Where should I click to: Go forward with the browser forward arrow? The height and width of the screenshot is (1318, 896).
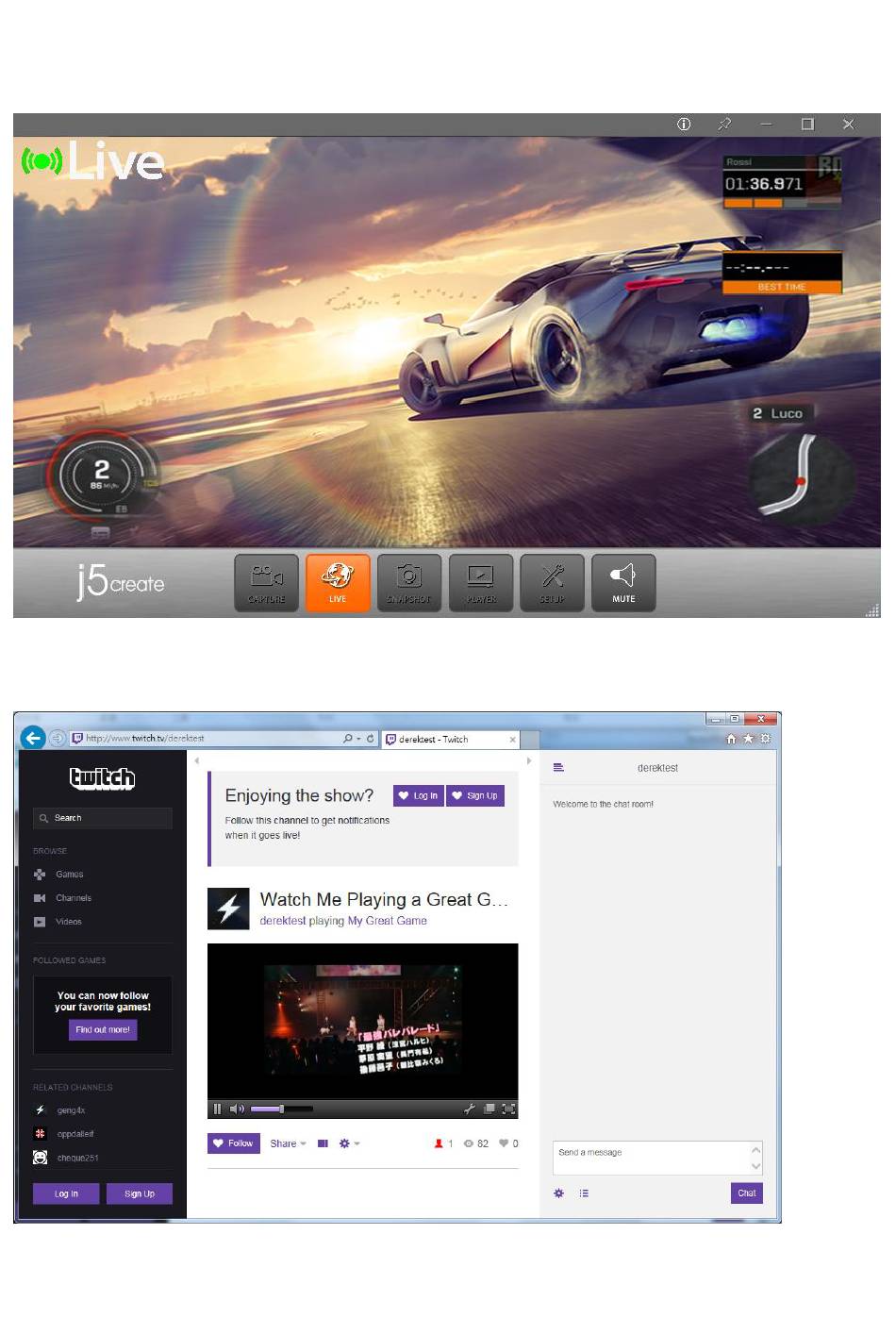point(57,739)
